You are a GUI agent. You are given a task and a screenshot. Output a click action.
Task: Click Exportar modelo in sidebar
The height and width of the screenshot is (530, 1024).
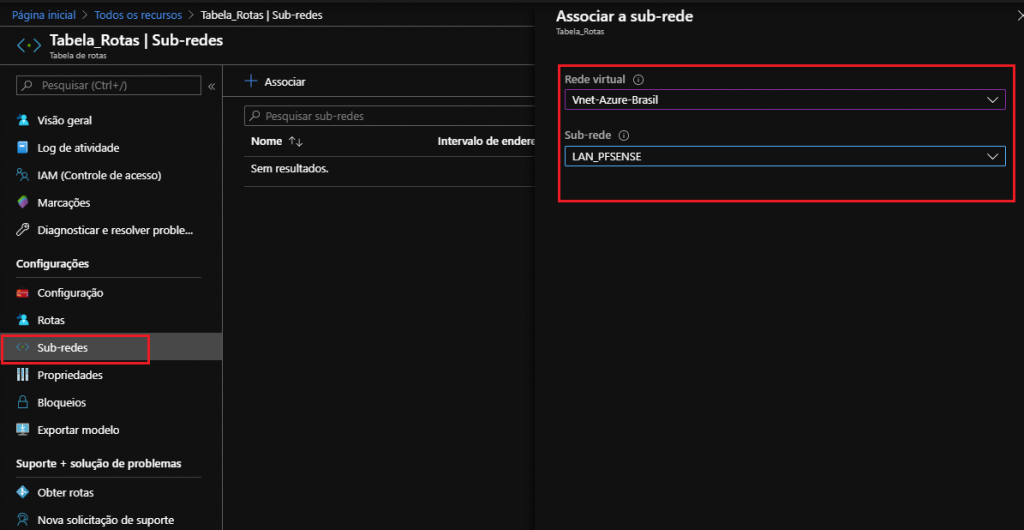tap(78, 430)
